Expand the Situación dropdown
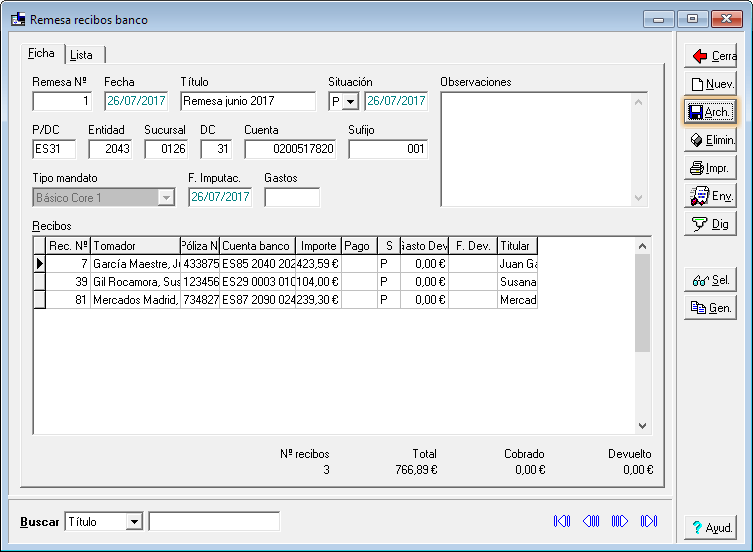 point(350,101)
